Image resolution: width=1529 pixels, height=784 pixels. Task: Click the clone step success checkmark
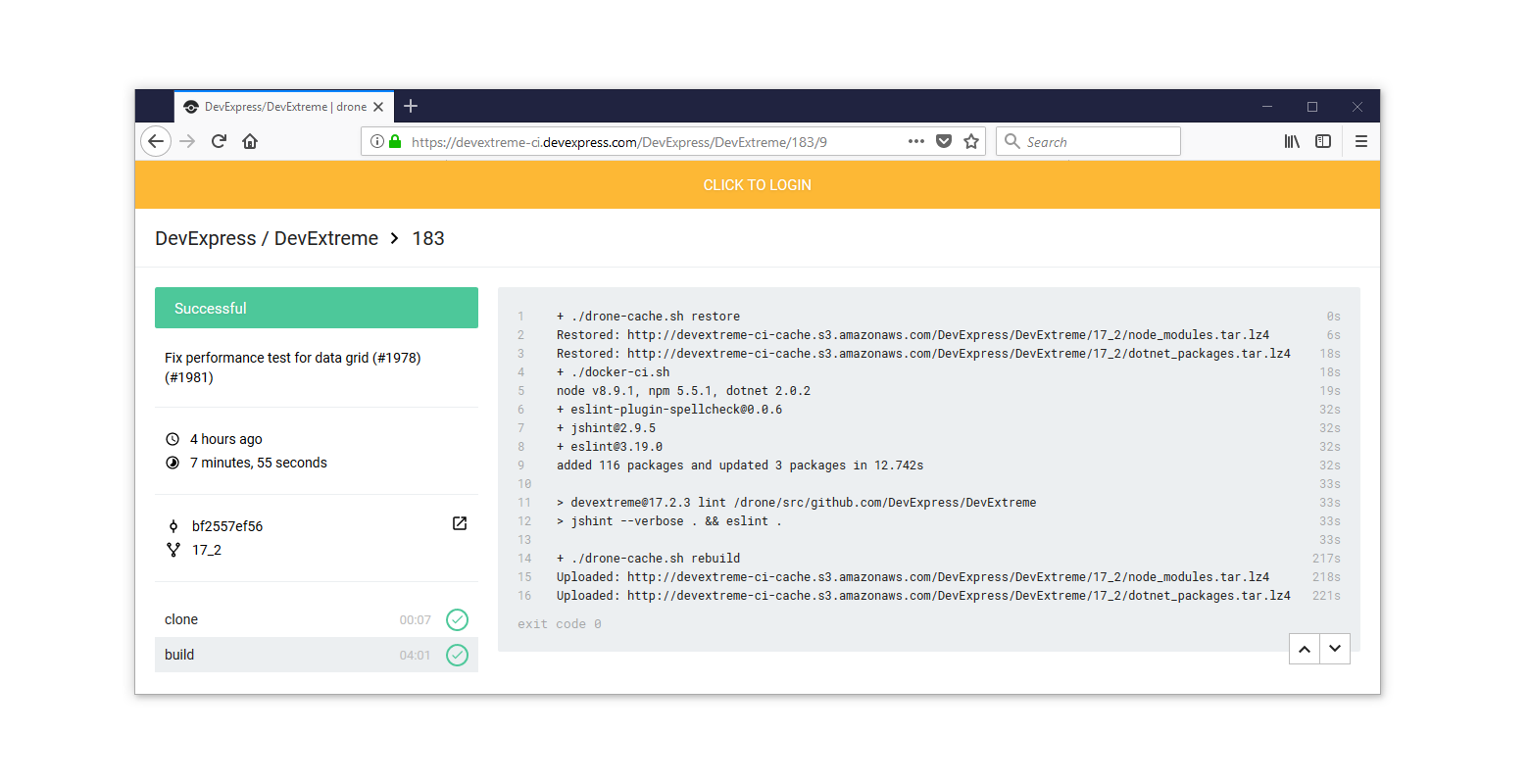pos(457,619)
